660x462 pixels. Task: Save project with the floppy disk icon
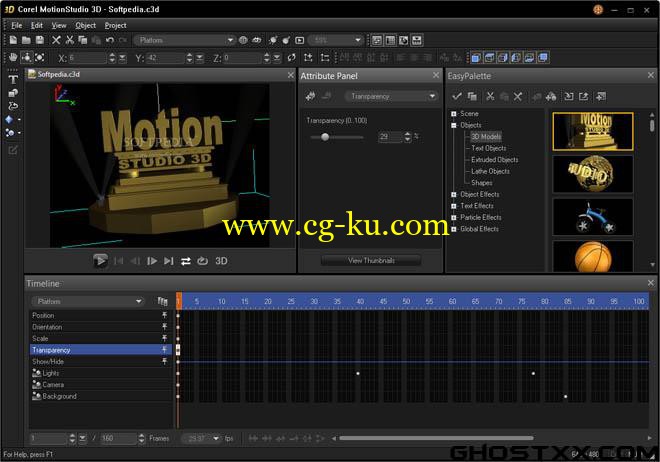(x=40, y=40)
